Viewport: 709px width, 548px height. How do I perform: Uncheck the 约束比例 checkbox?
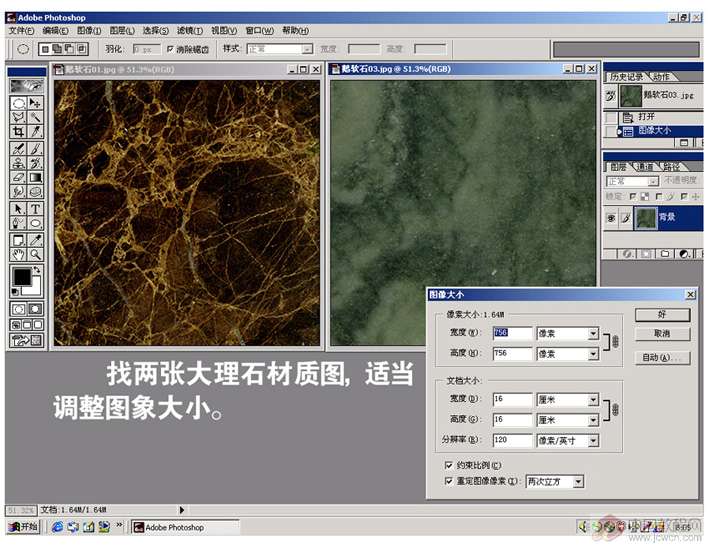(449, 465)
